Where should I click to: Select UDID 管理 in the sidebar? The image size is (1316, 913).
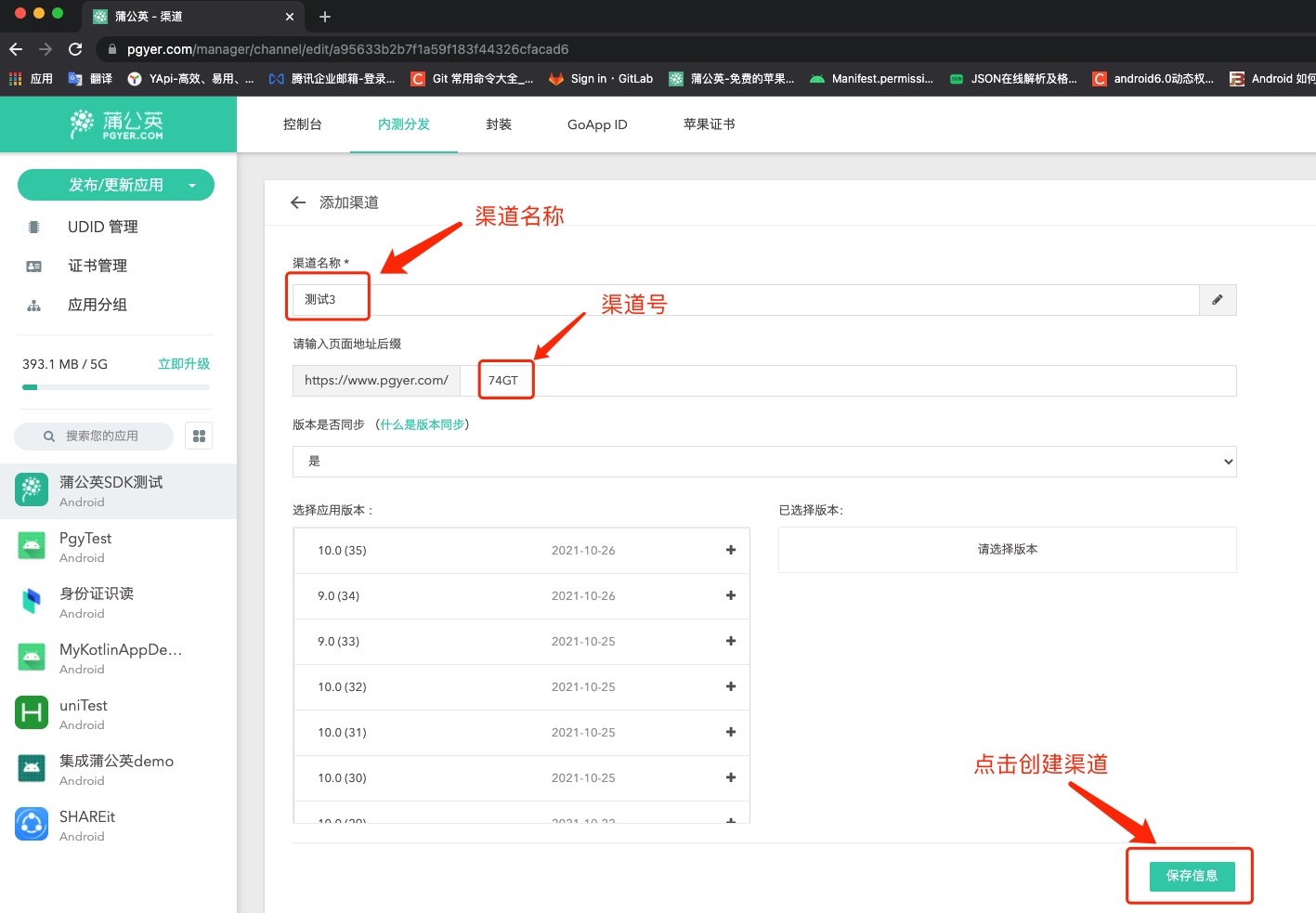tap(102, 227)
